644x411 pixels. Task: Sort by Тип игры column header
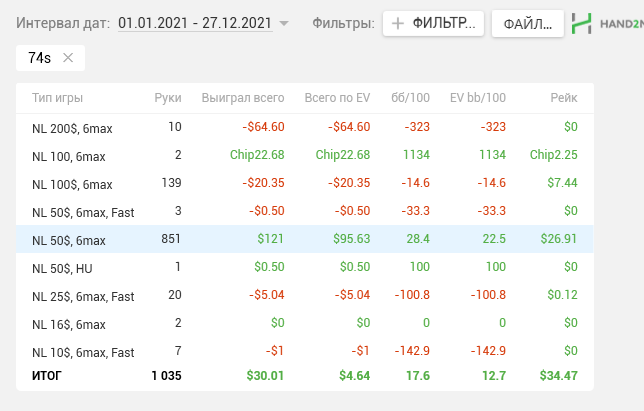(x=57, y=98)
